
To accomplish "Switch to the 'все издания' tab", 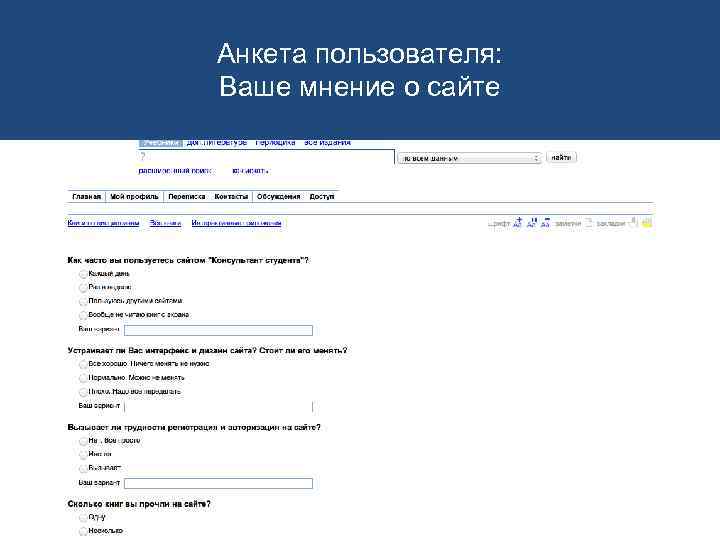I will (x=327, y=143).
